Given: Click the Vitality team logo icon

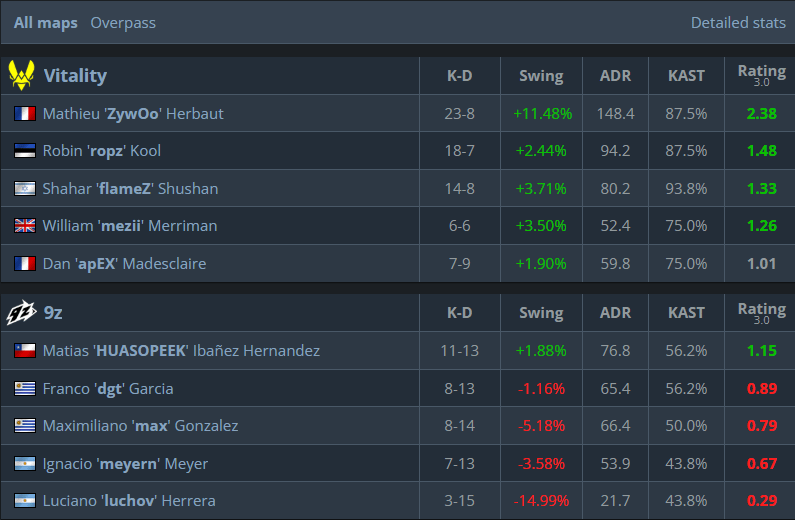Looking at the screenshot, I should coord(22,75).
